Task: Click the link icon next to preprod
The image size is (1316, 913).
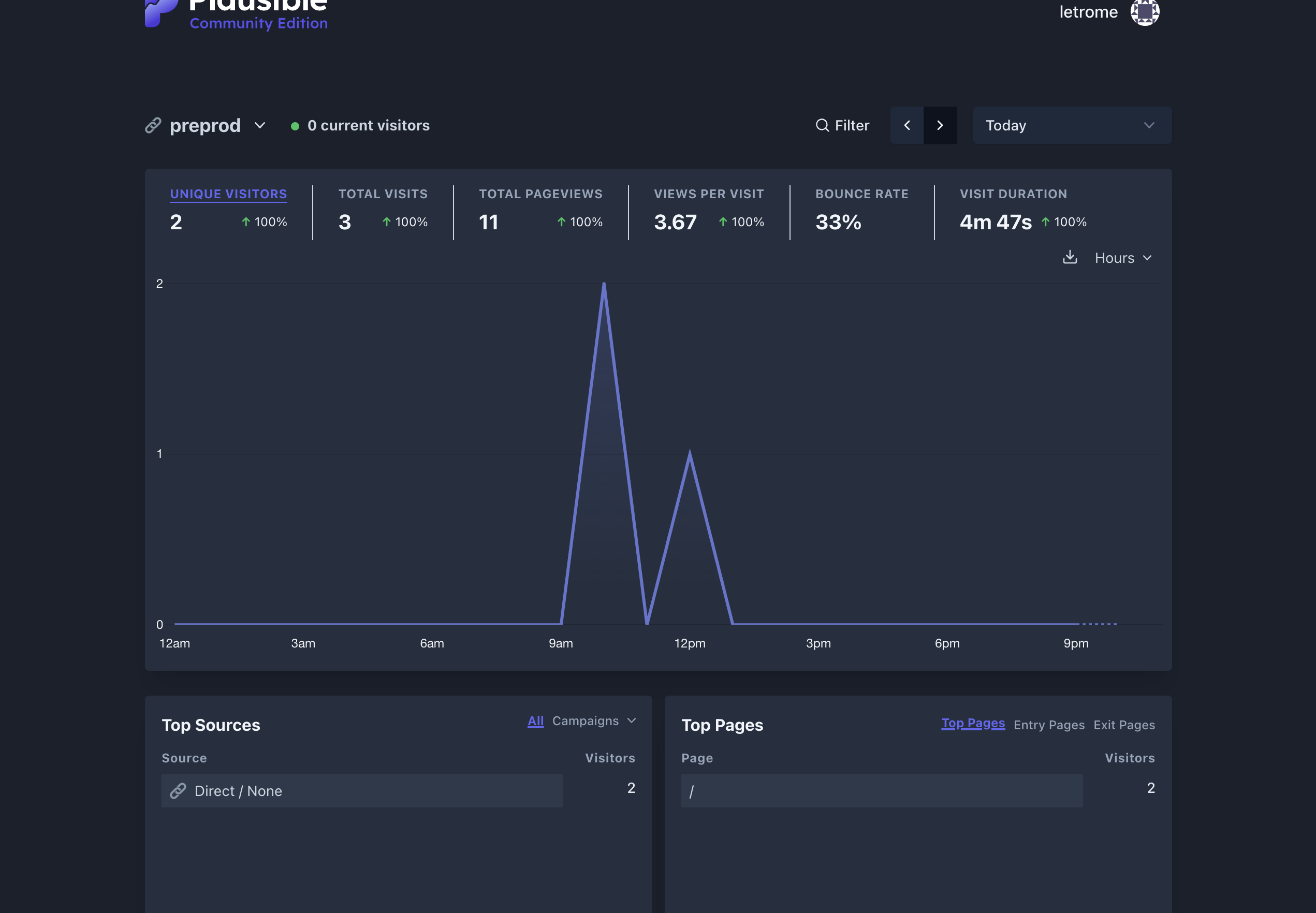Action: point(152,125)
